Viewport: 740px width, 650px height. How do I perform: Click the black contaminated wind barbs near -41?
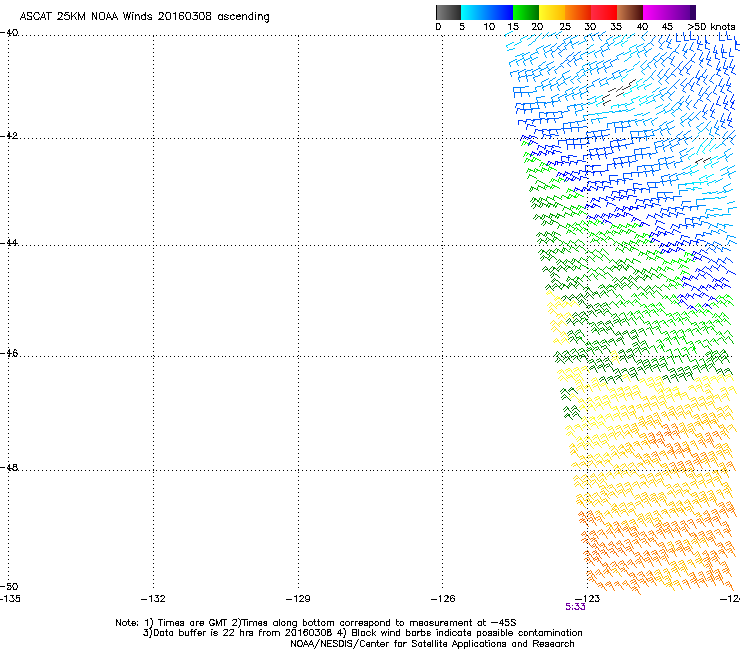(619, 92)
